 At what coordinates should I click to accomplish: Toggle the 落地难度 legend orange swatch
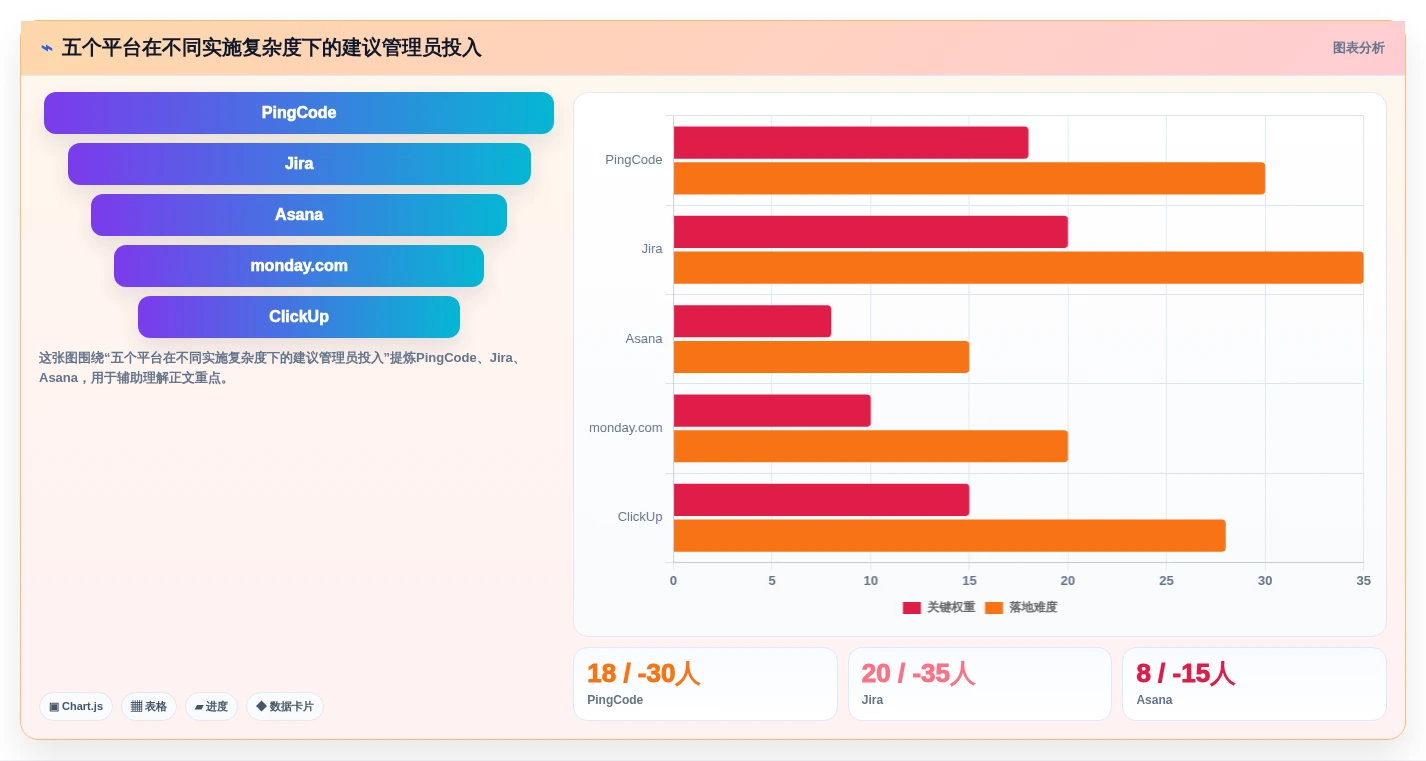[994, 608]
